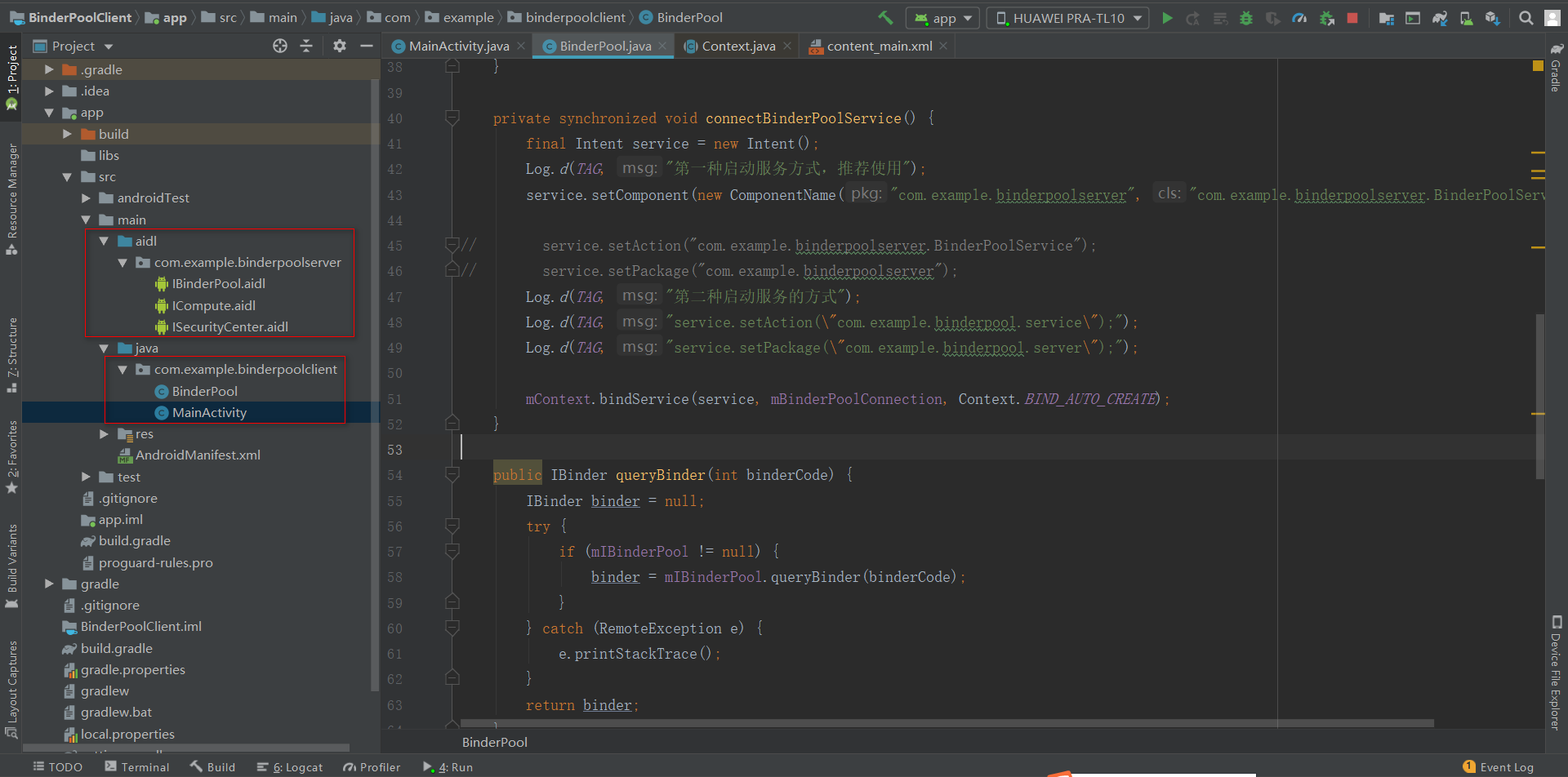Click the Profile app gauge icon
Viewport: 1568px width, 777px height.
click(x=1299, y=18)
